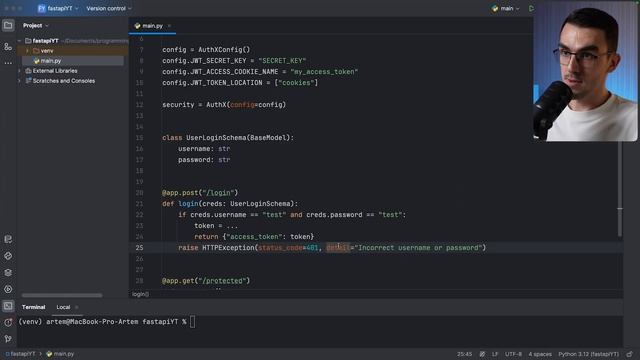Select main.py in the project tree
640x360 pixels.
pos(73,61)
